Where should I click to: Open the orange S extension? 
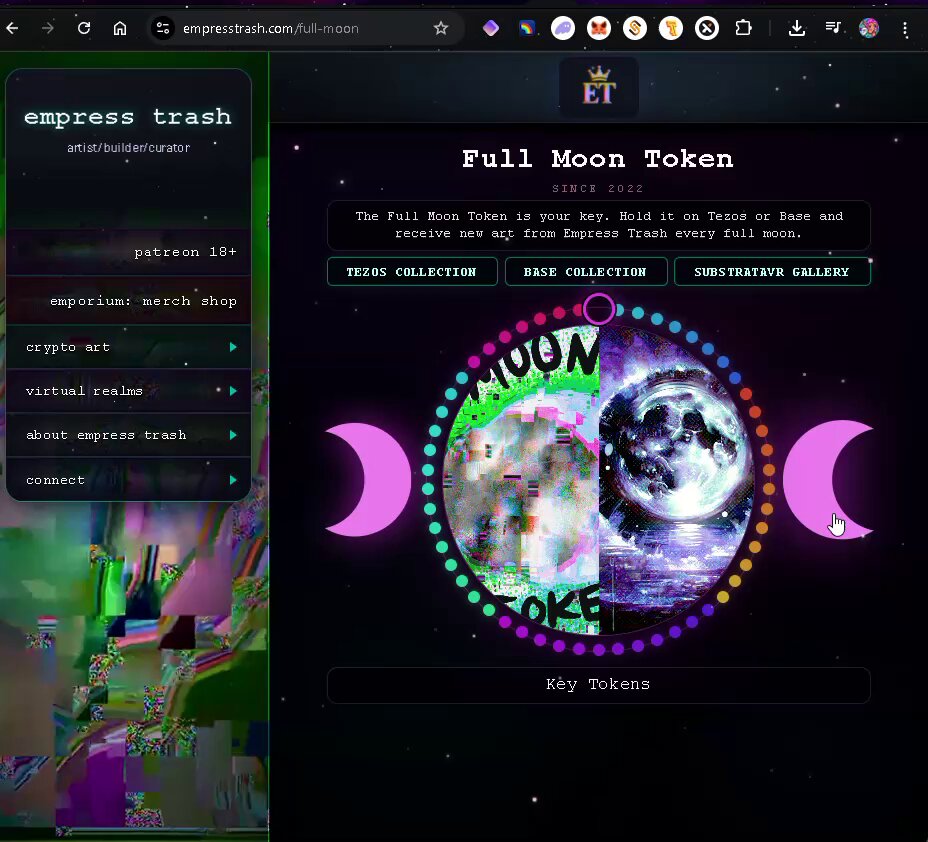click(x=635, y=28)
